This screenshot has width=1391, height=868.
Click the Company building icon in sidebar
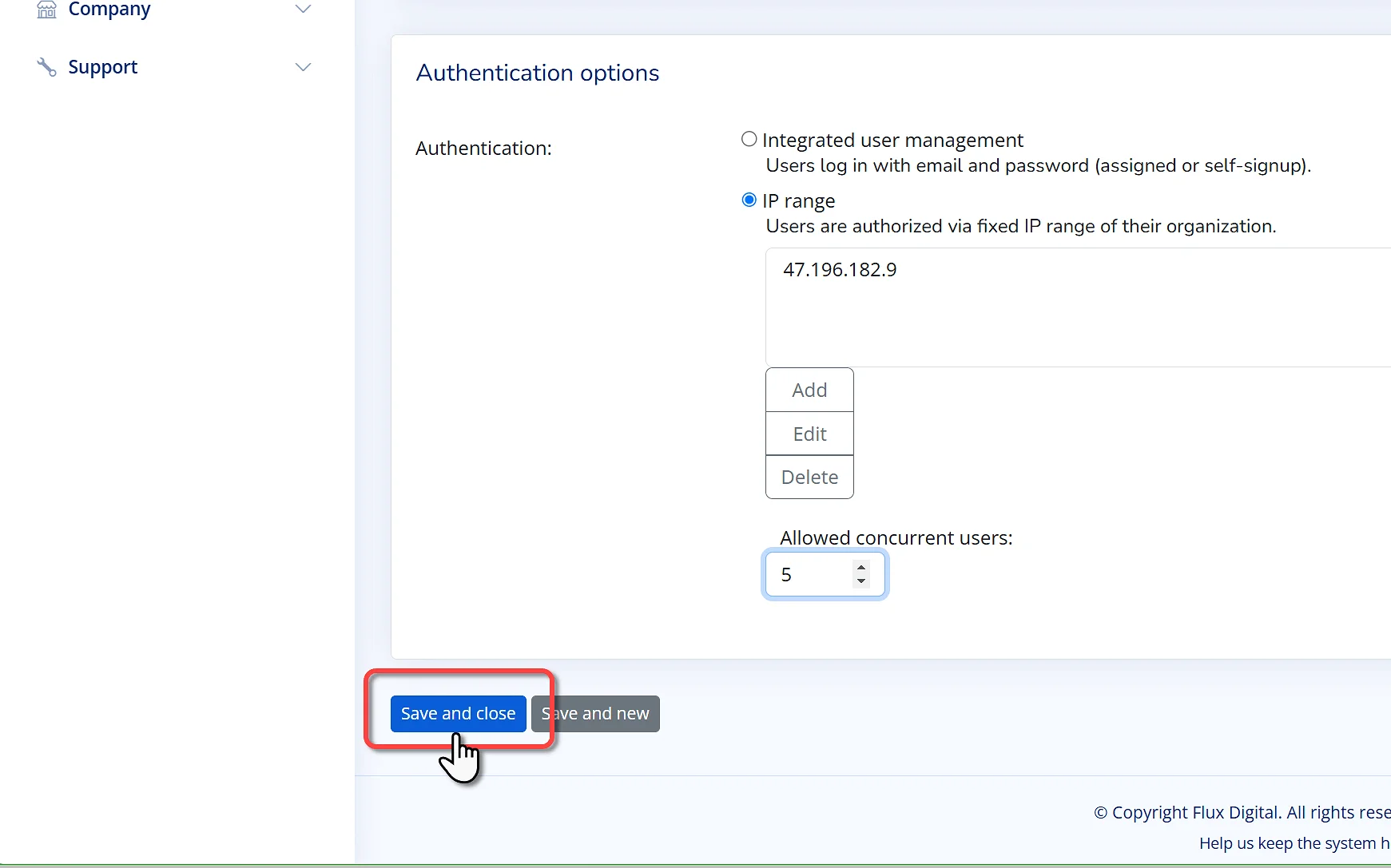click(47, 10)
